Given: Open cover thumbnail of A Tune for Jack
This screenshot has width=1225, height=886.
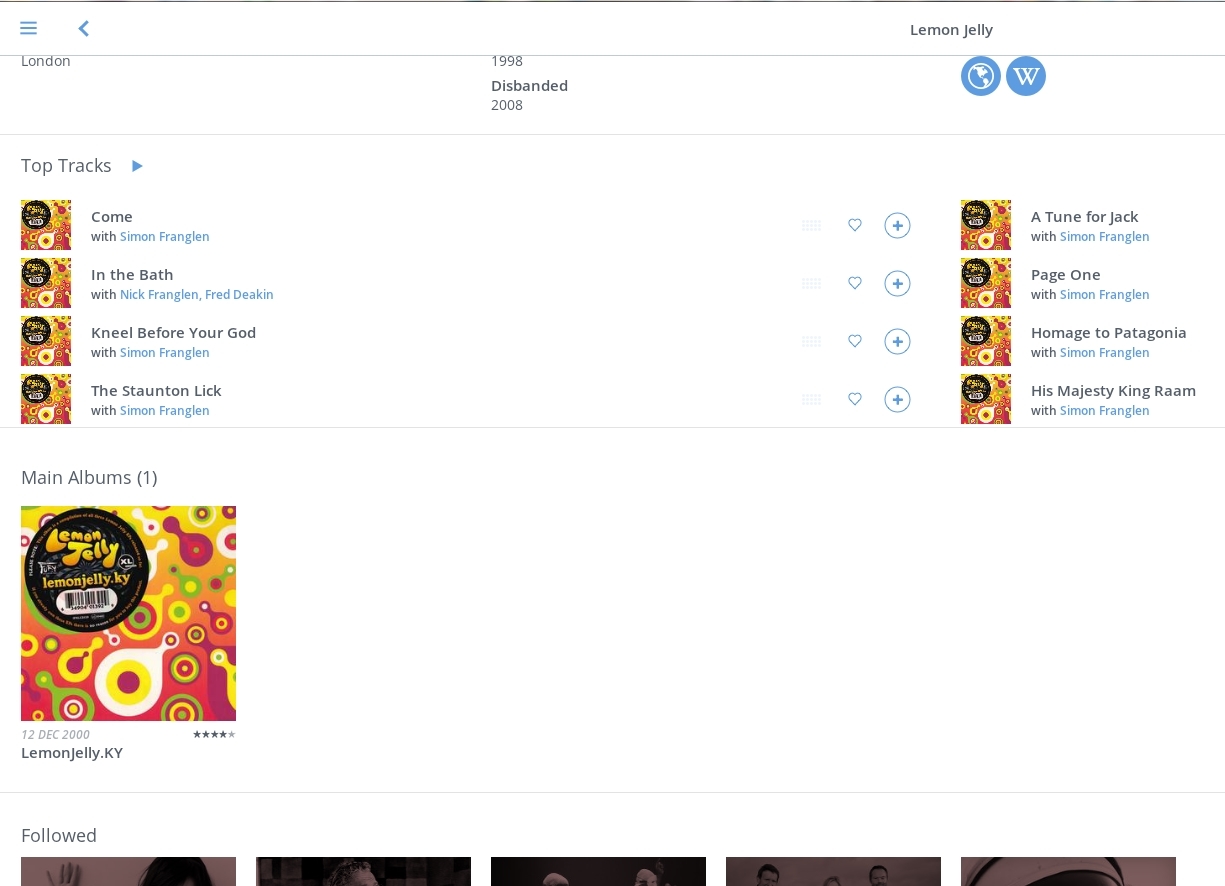Looking at the screenshot, I should [986, 225].
